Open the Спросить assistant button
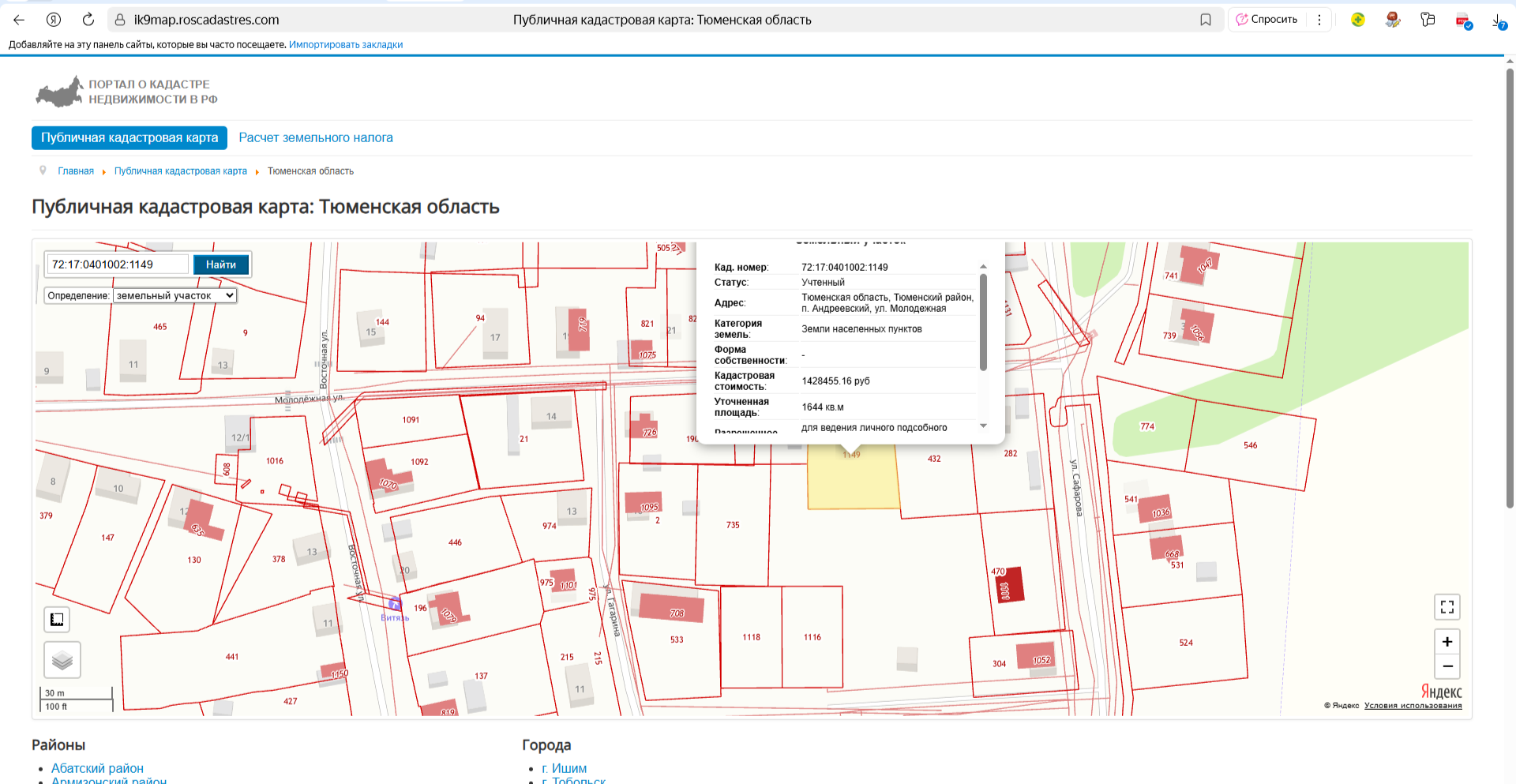1516x784 pixels. click(x=1267, y=20)
